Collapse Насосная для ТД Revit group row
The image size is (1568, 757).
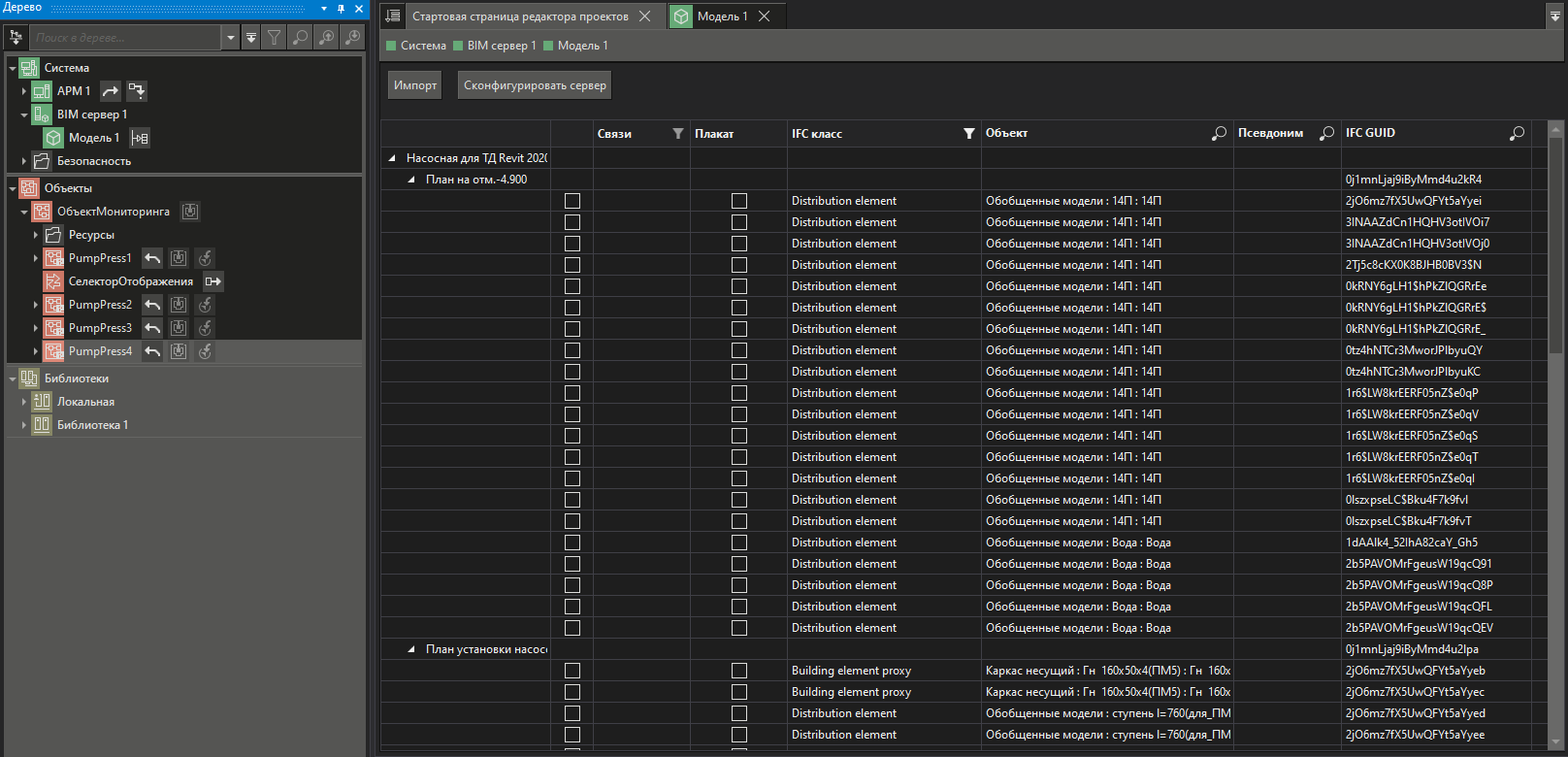(392, 158)
